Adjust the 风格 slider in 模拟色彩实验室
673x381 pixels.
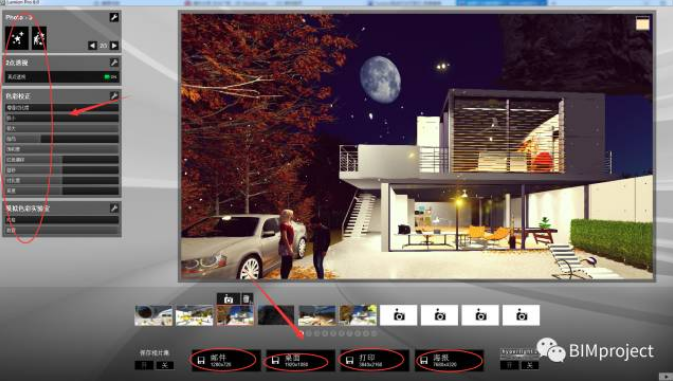[62, 220]
